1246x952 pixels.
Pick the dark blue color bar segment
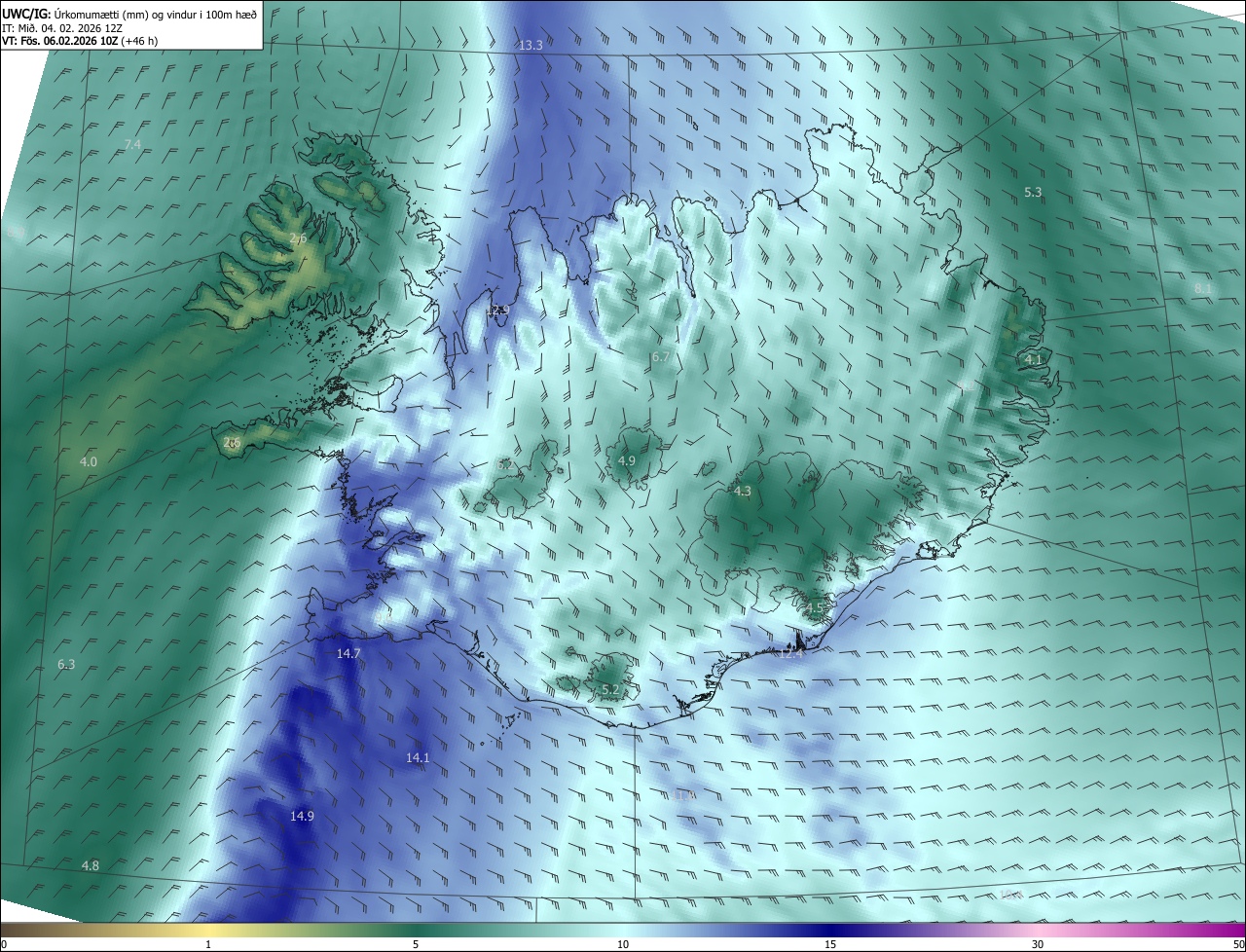(x=830, y=930)
